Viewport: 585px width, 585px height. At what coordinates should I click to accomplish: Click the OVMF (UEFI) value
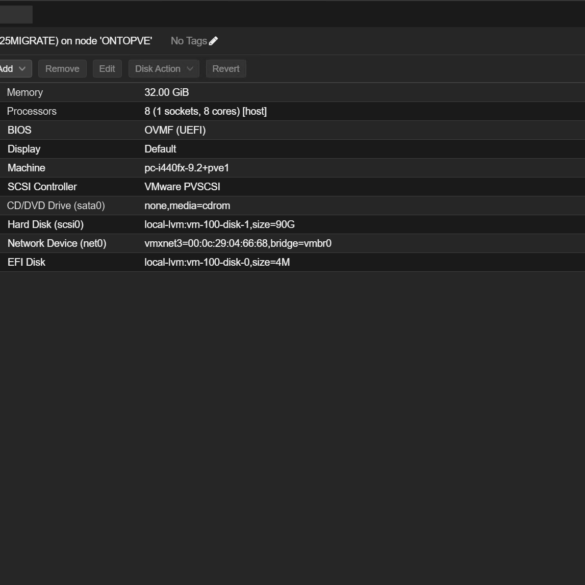[x=175, y=130]
